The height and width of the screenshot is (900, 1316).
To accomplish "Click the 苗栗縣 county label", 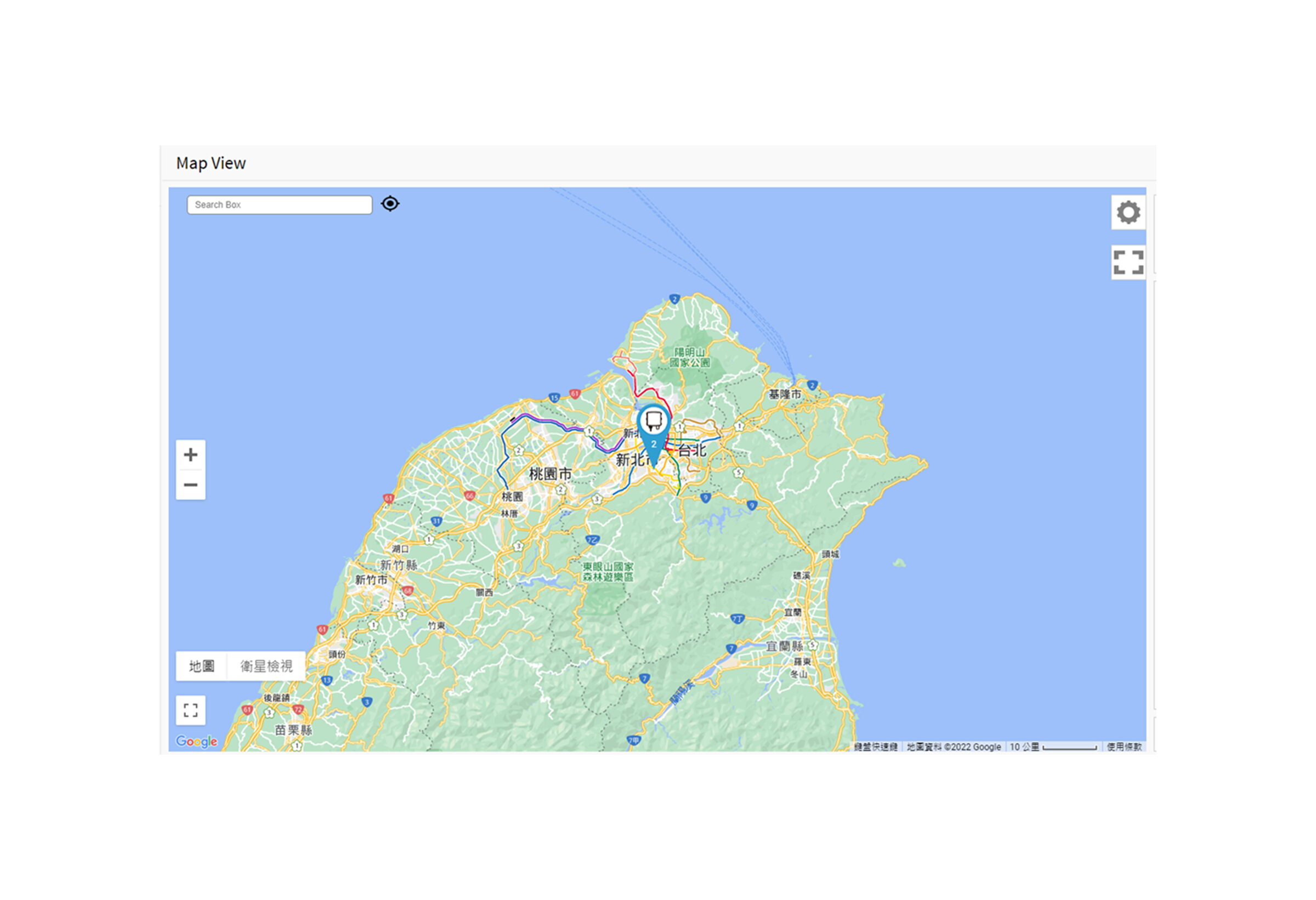I will point(293,730).
